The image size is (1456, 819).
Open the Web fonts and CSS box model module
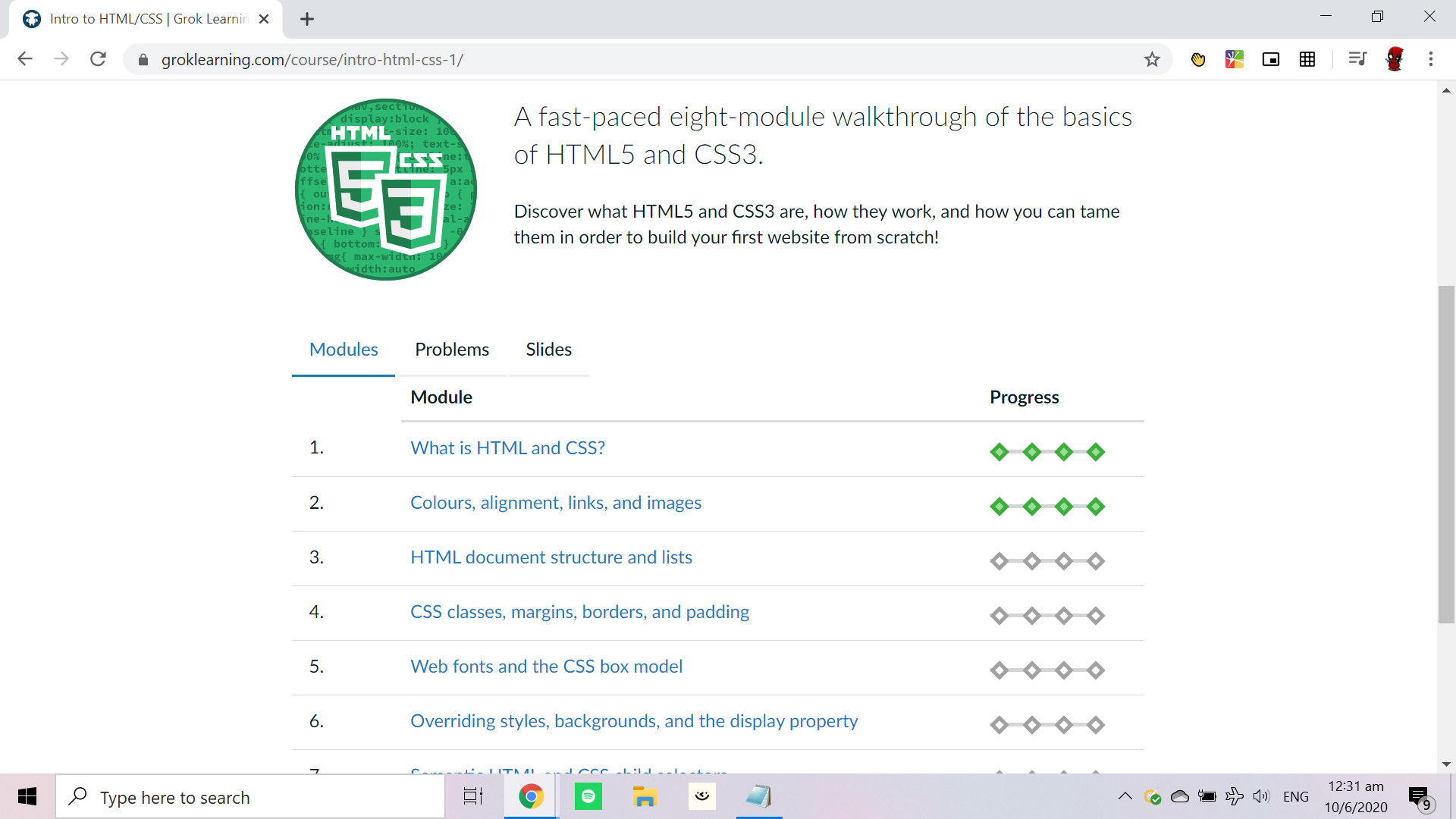[x=546, y=667]
